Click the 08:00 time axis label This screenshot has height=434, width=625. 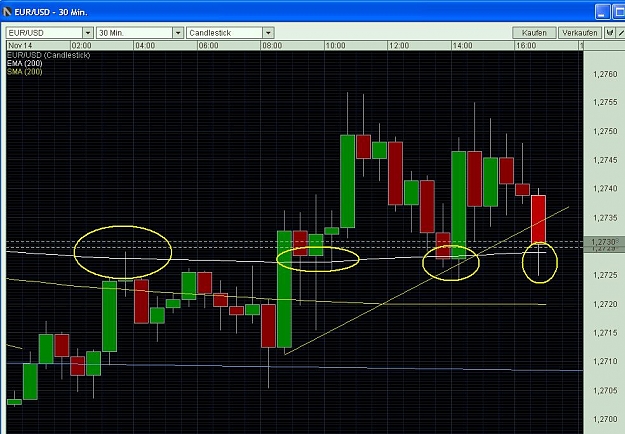tap(272, 45)
